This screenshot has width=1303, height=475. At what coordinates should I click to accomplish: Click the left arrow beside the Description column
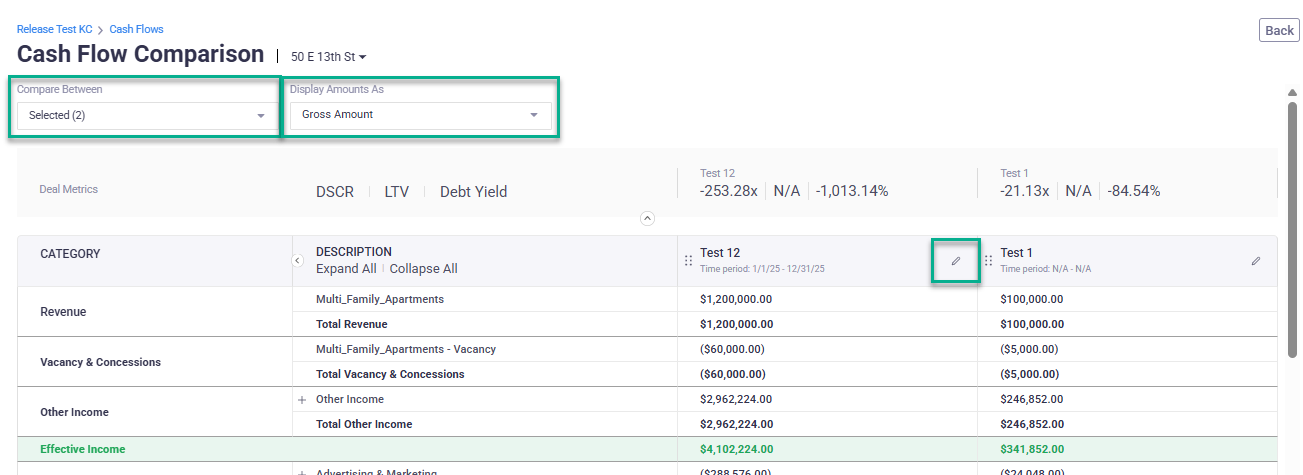point(297,260)
